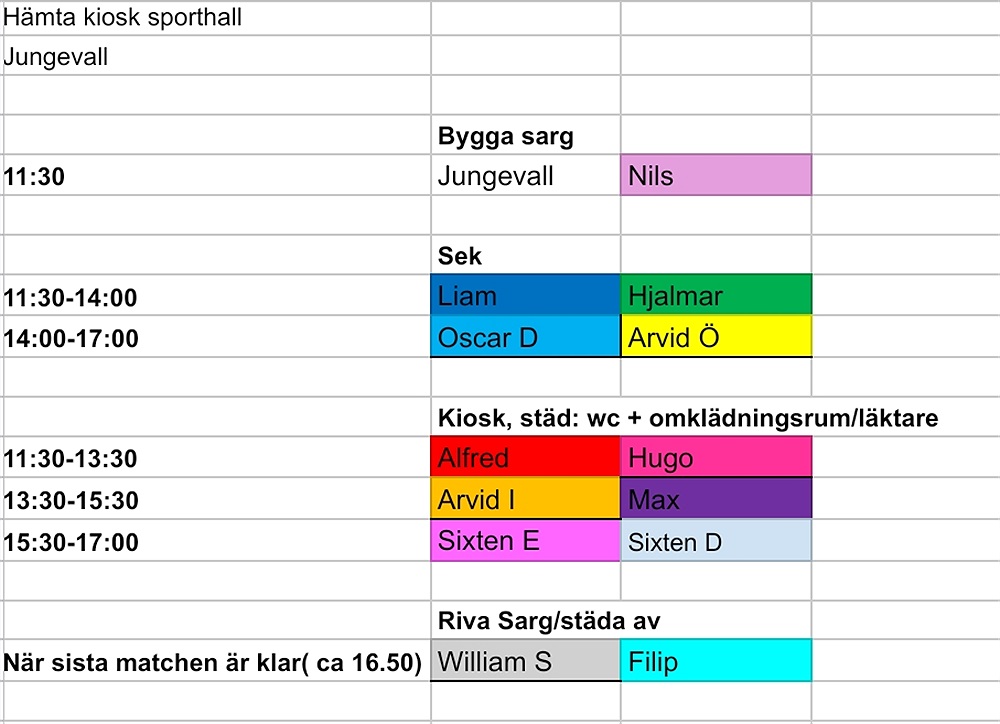Select the purple Max cell
The image size is (1000, 724).
pyautogui.click(x=715, y=499)
